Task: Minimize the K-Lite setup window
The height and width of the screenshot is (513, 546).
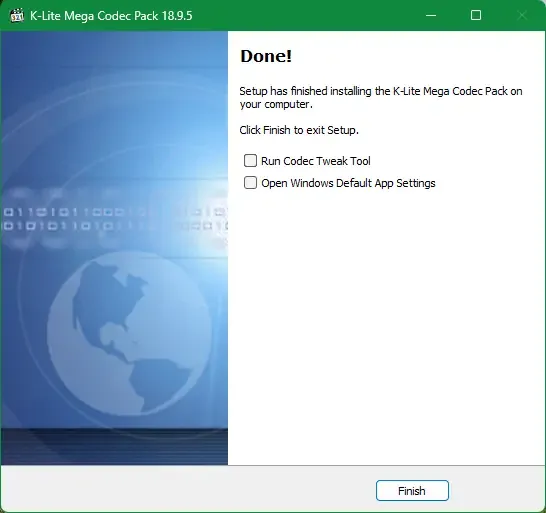Action: 431,15
